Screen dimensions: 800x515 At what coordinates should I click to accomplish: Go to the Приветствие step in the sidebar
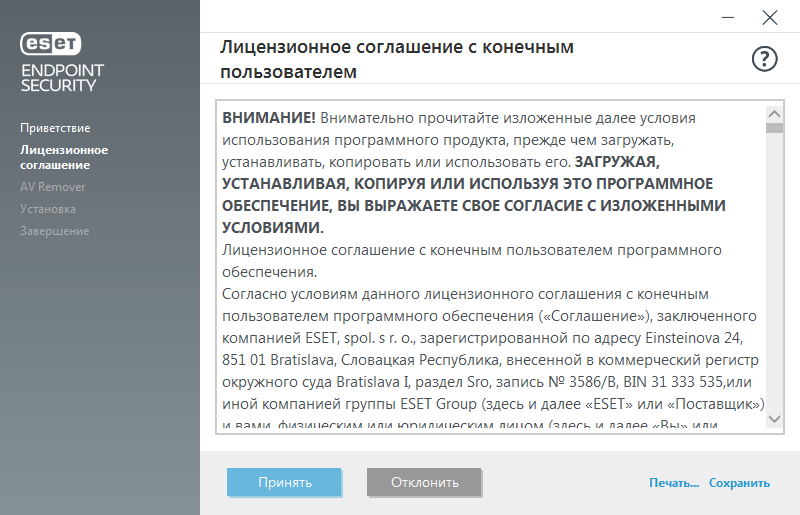click(x=55, y=128)
